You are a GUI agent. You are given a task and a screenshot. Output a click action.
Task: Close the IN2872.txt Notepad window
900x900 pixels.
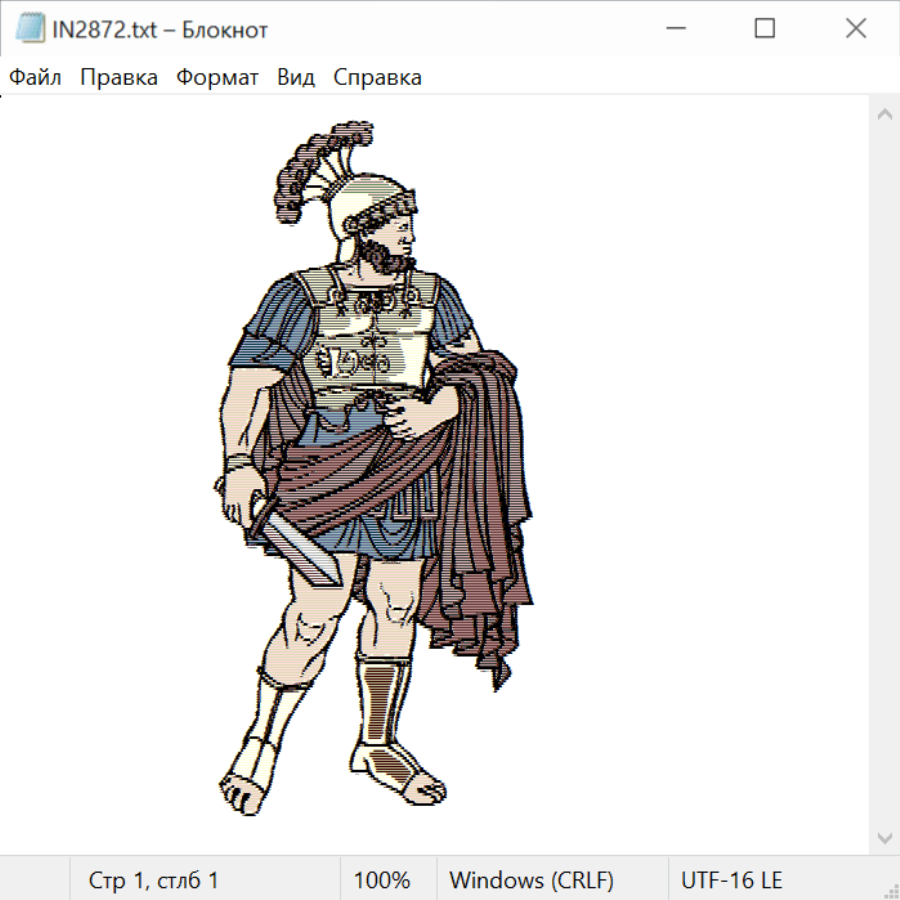[x=855, y=29]
